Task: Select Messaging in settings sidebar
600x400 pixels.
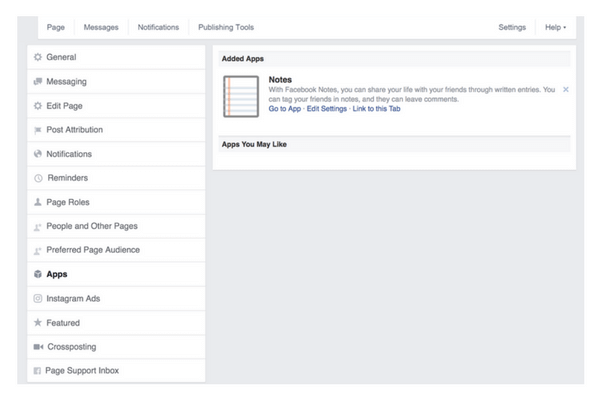Action: (116, 82)
